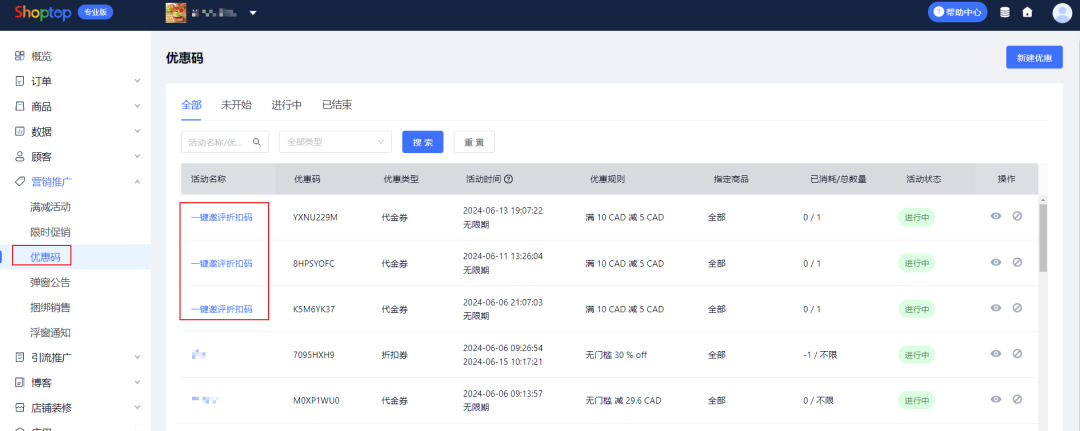
Task: Click the blue 搜索 button
Action: click(x=422, y=142)
